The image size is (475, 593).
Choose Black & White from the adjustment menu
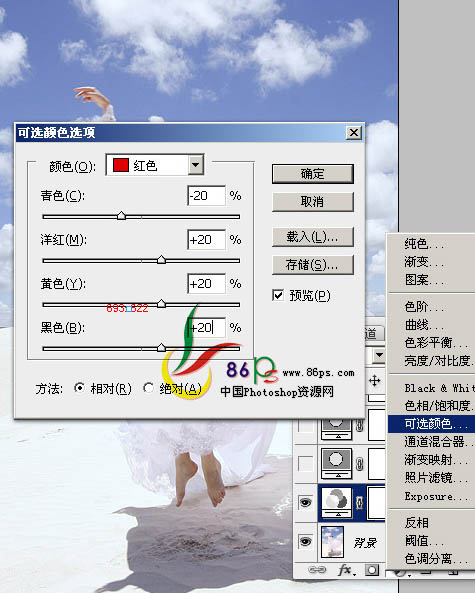click(432, 388)
